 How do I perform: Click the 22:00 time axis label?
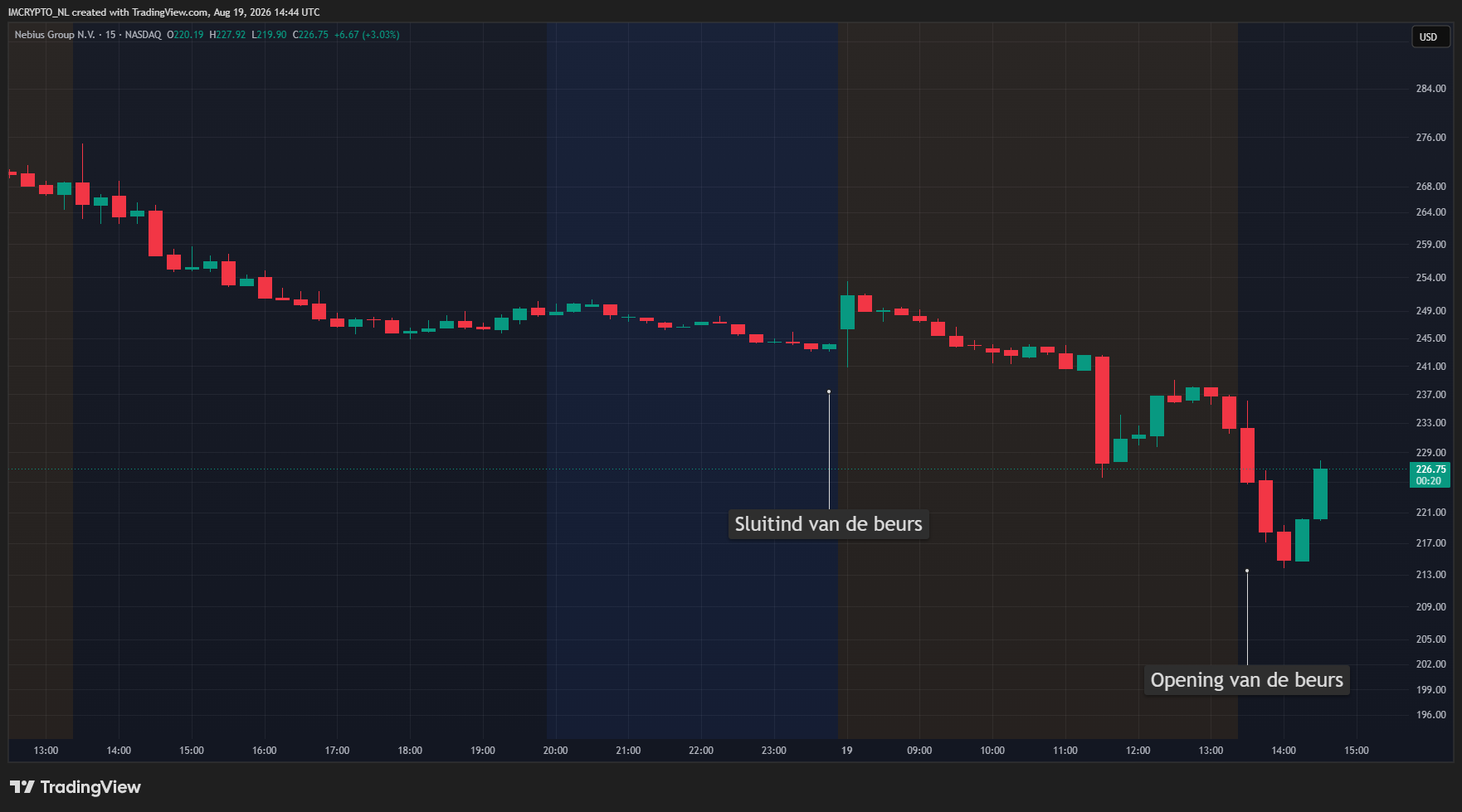[x=701, y=751]
